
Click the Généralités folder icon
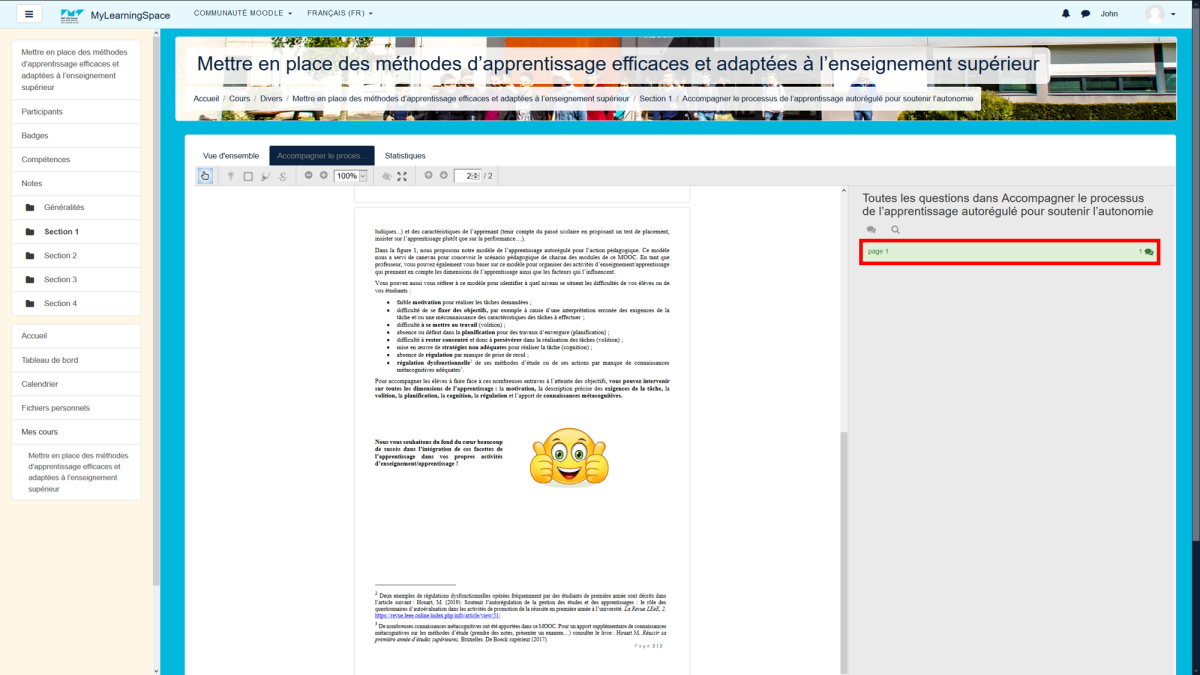30,208
